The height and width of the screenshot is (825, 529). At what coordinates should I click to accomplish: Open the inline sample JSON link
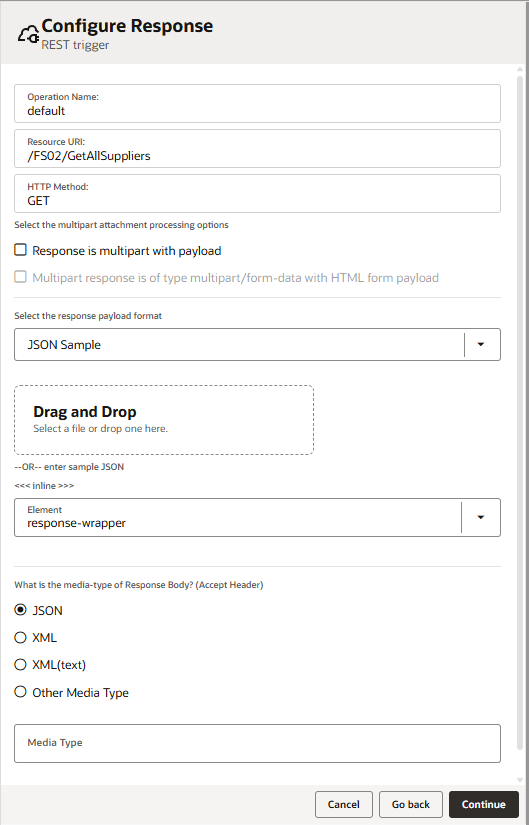pos(44,486)
